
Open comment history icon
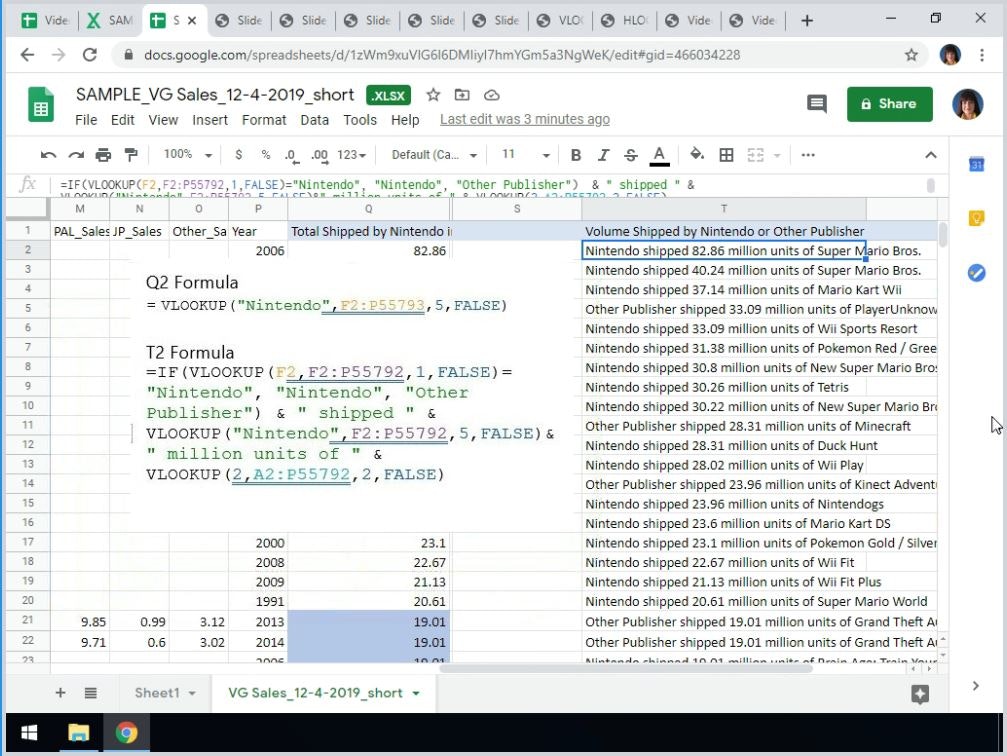click(817, 104)
